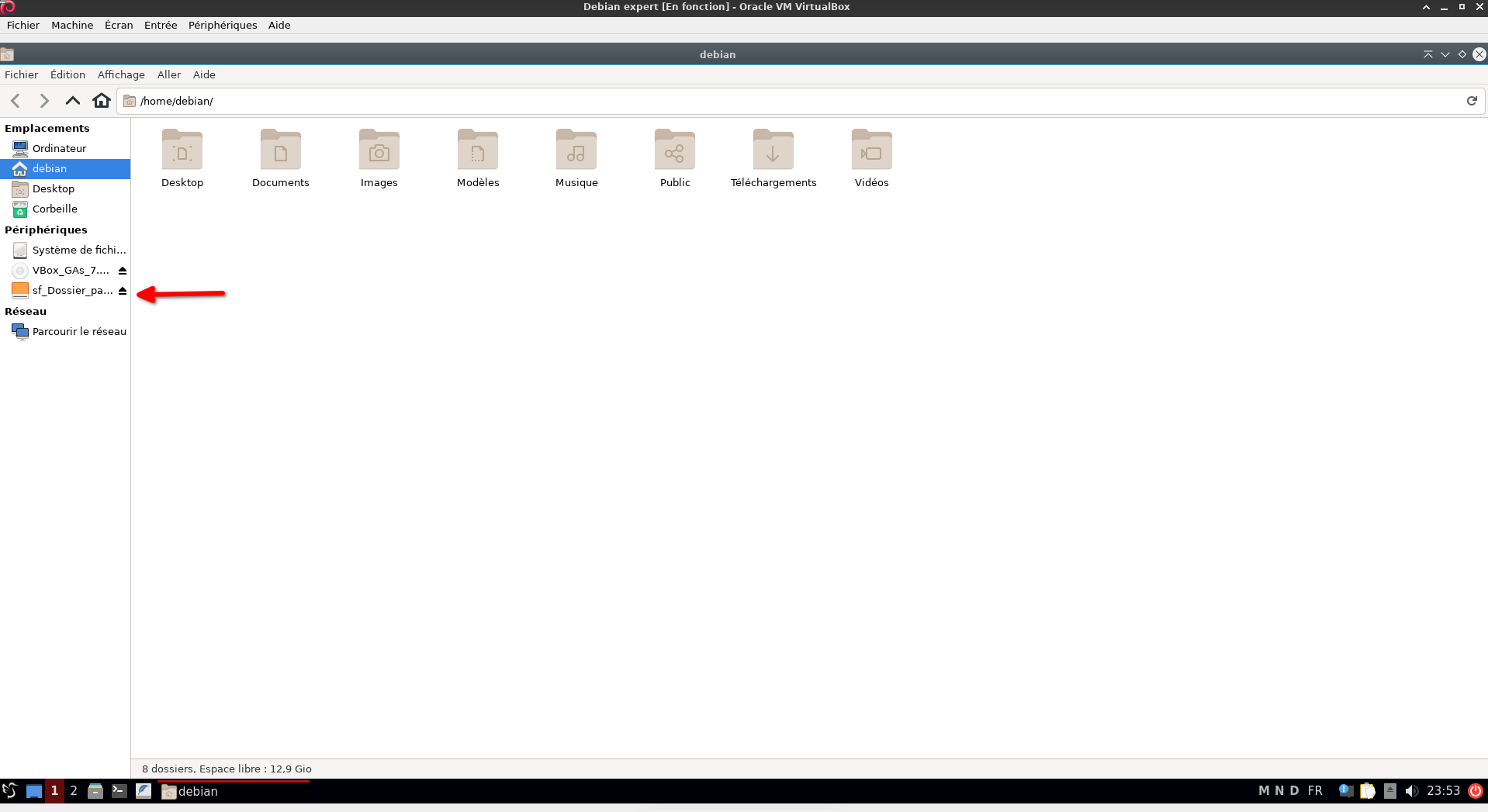
Task: Open the Affichage menu
Action: [121, 74]
